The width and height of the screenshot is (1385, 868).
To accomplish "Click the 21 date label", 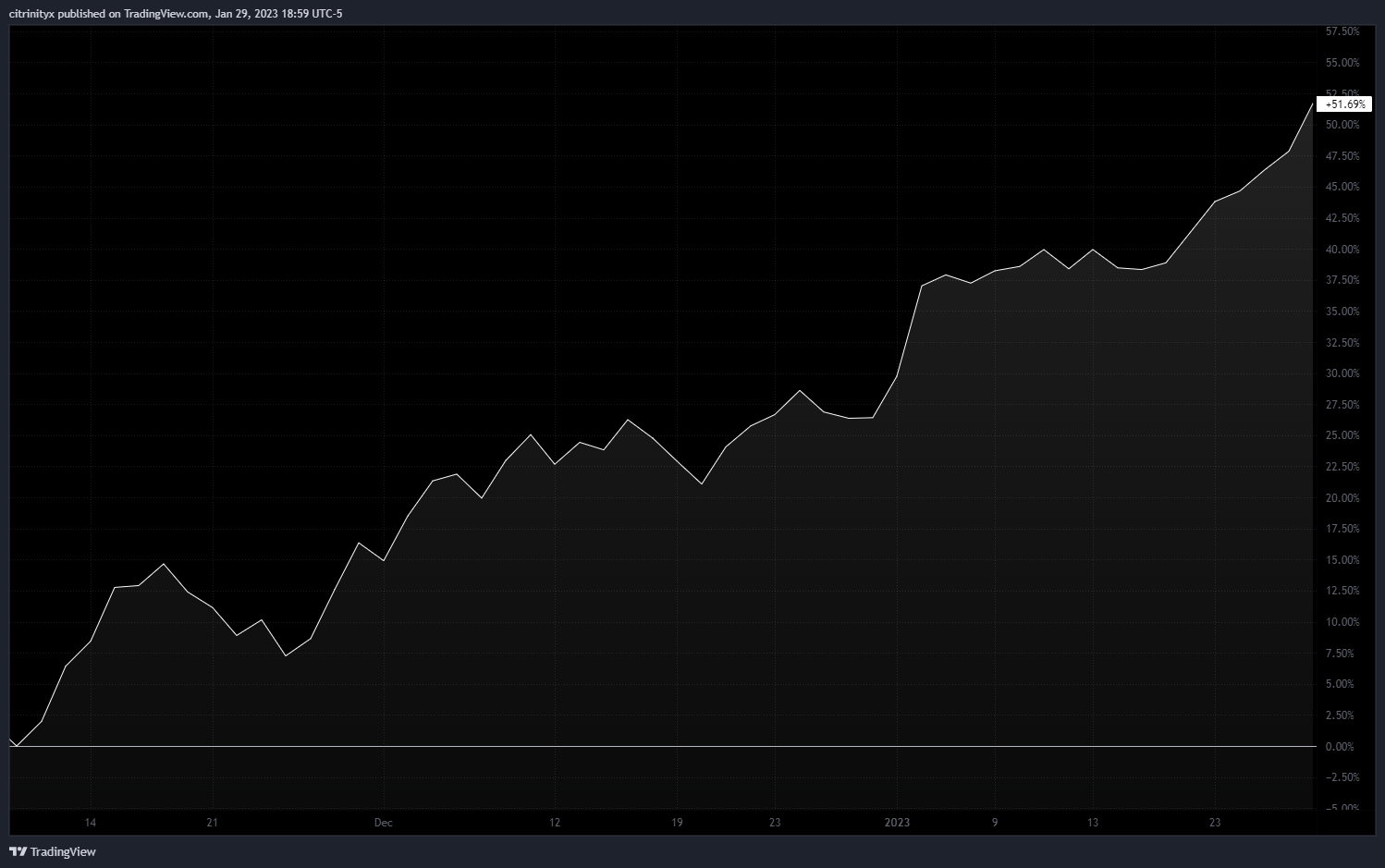I will (x=212, y=823).
